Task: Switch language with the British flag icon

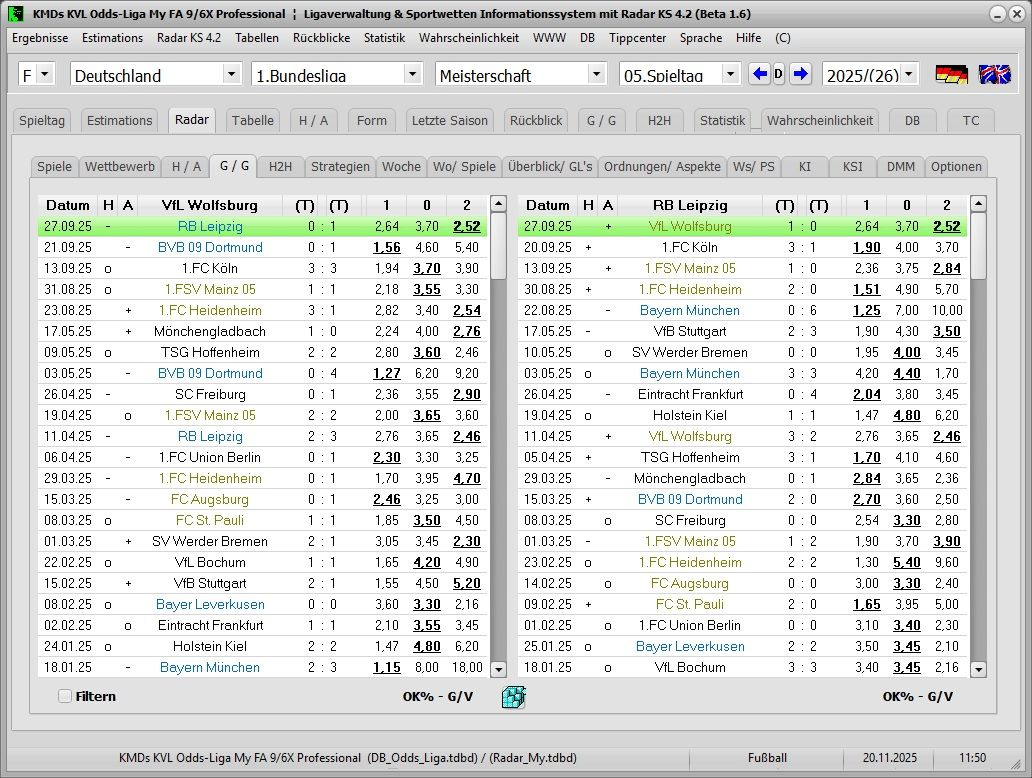Action: pyautogui.click(x=994, y=75)
